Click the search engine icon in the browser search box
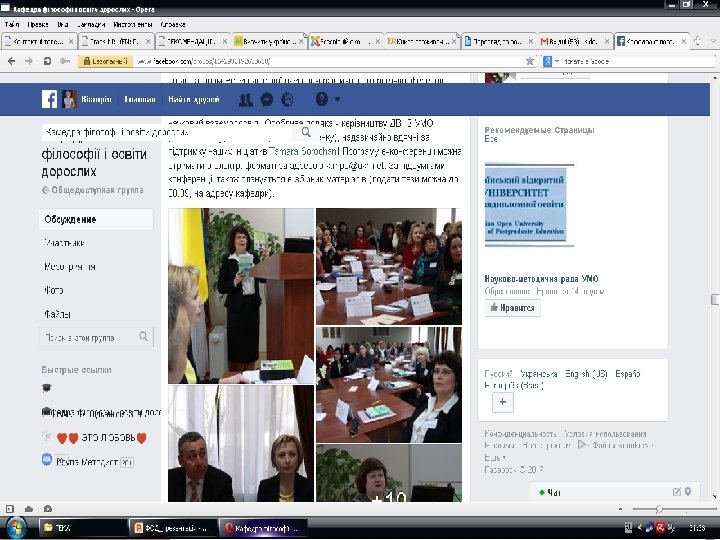720x540 pixels. (547, 61)
